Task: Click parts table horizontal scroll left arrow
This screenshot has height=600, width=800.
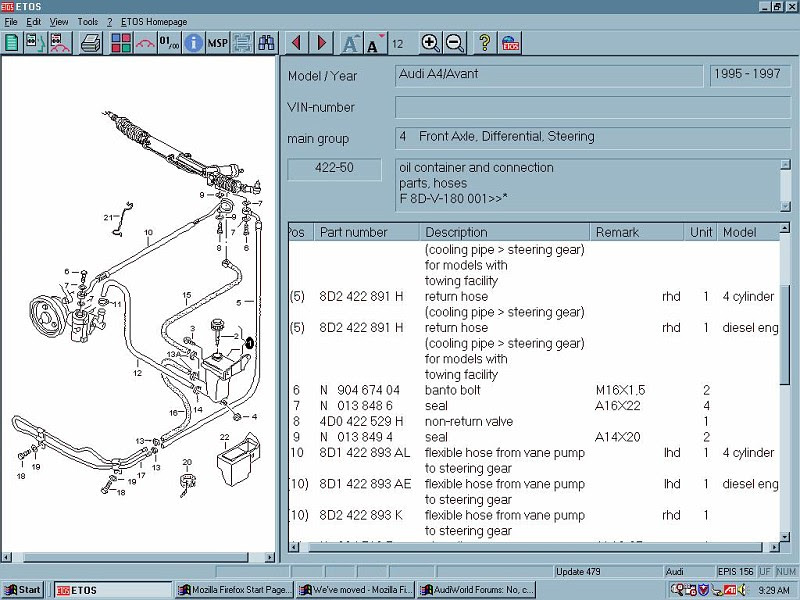Action: point(294,547)
